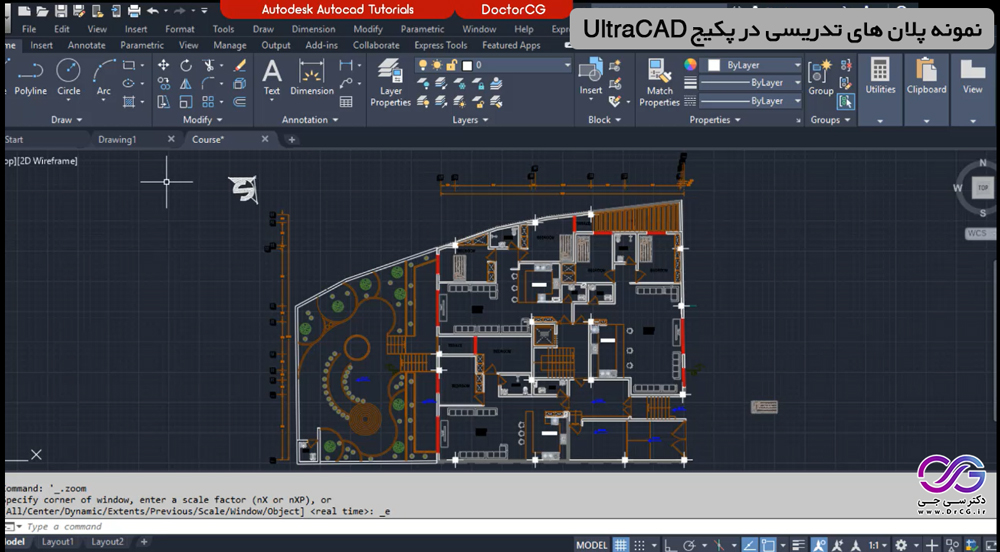Click the Dimension tool

coord(312,77)
